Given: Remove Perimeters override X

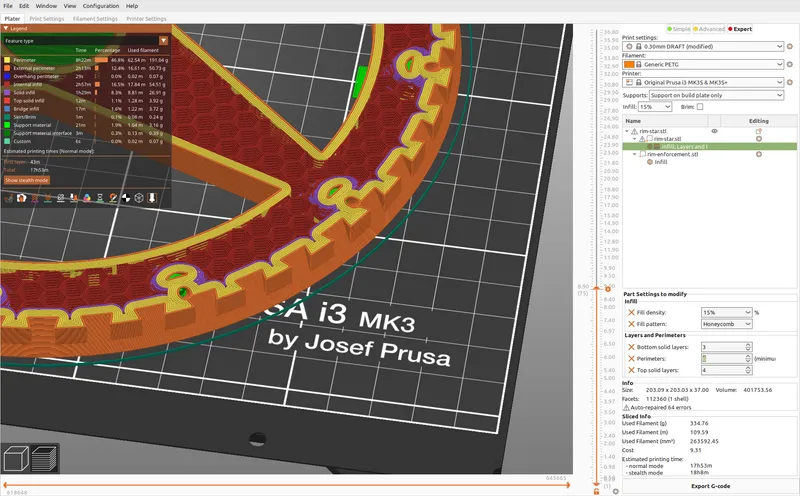Looking at the screenshot, I should [631, 359].
